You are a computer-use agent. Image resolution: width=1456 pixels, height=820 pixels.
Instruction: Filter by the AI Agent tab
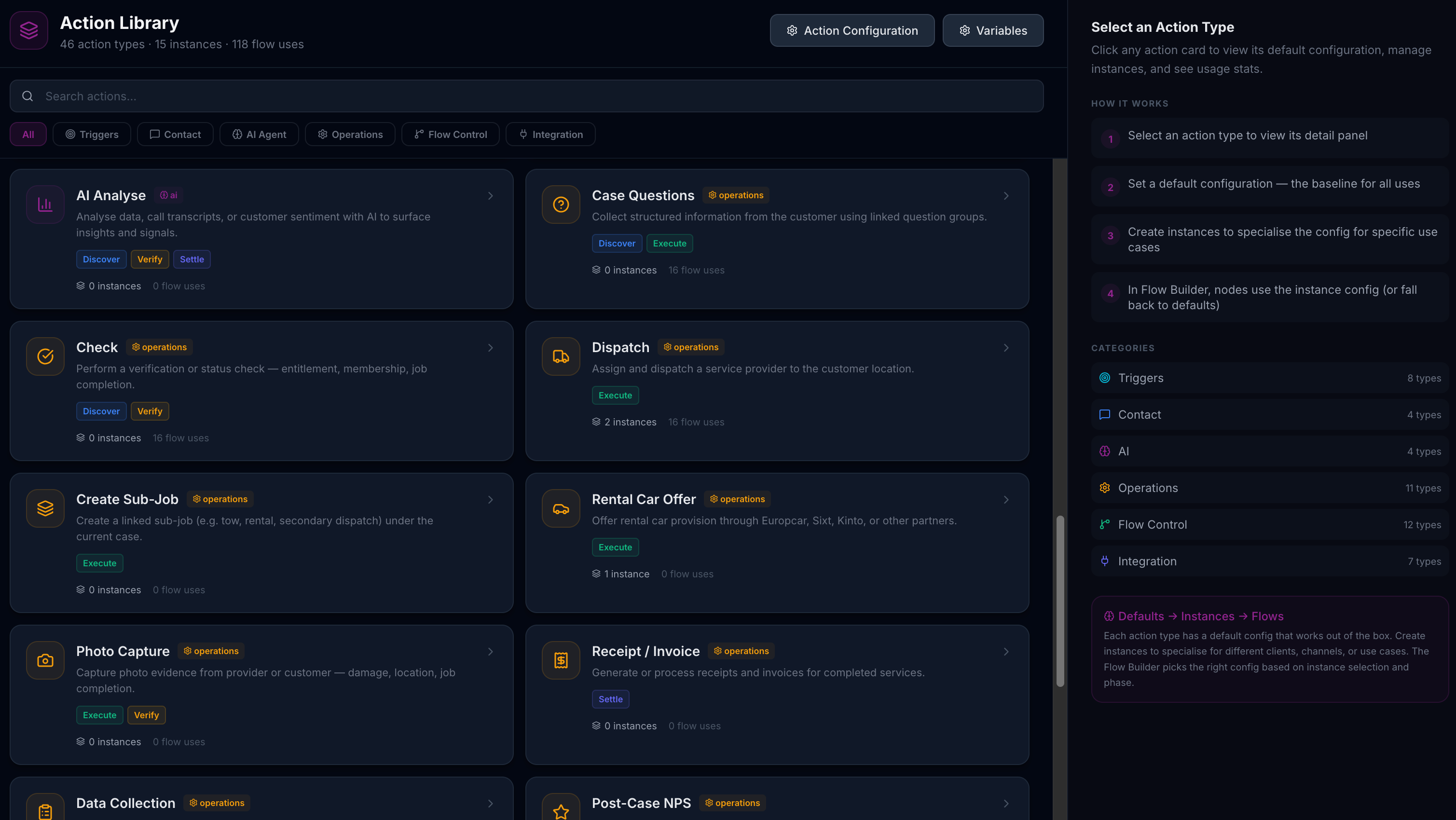coord(259,135)
